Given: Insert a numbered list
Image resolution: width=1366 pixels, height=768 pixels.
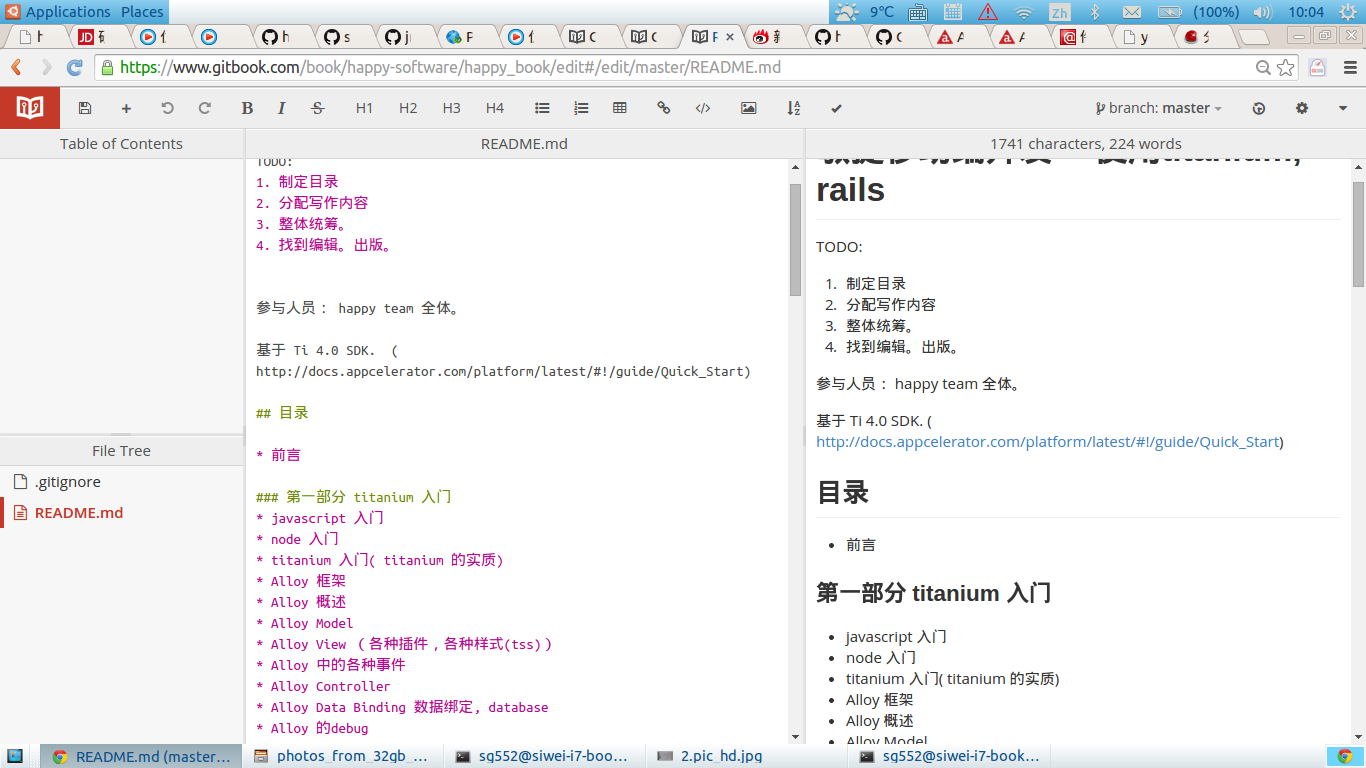Looking at the screenshot, I should 581,108.
